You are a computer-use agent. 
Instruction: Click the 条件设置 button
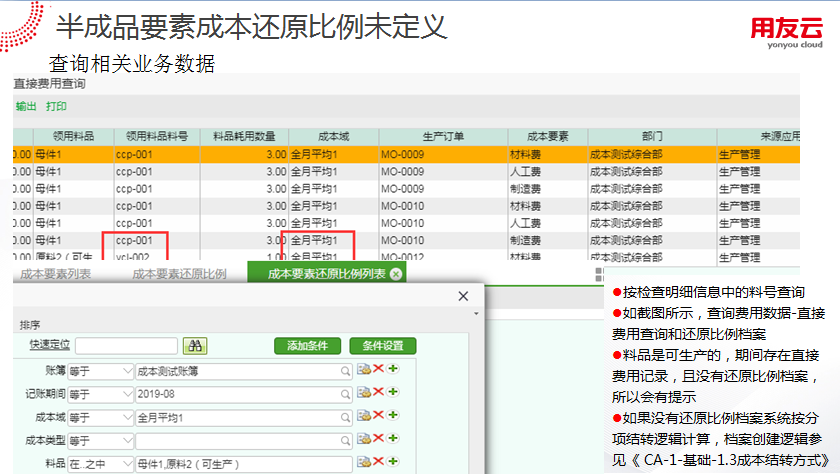[x=382, y=345]
